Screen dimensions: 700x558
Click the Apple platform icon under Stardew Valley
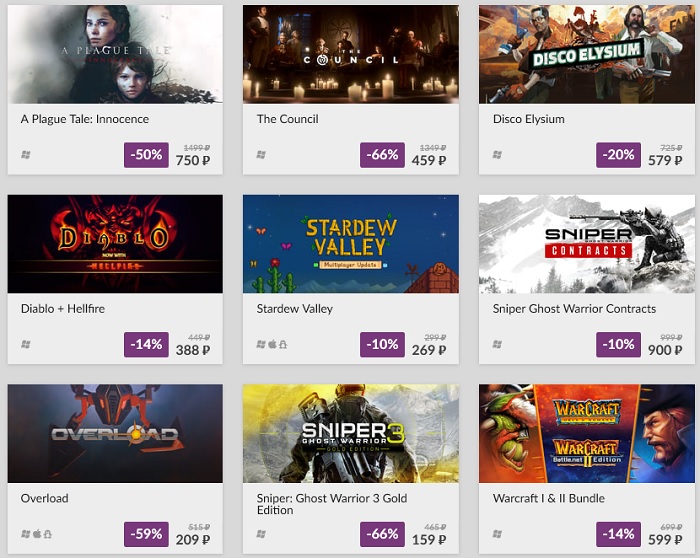pyautogui.click(x=272, y=344)
